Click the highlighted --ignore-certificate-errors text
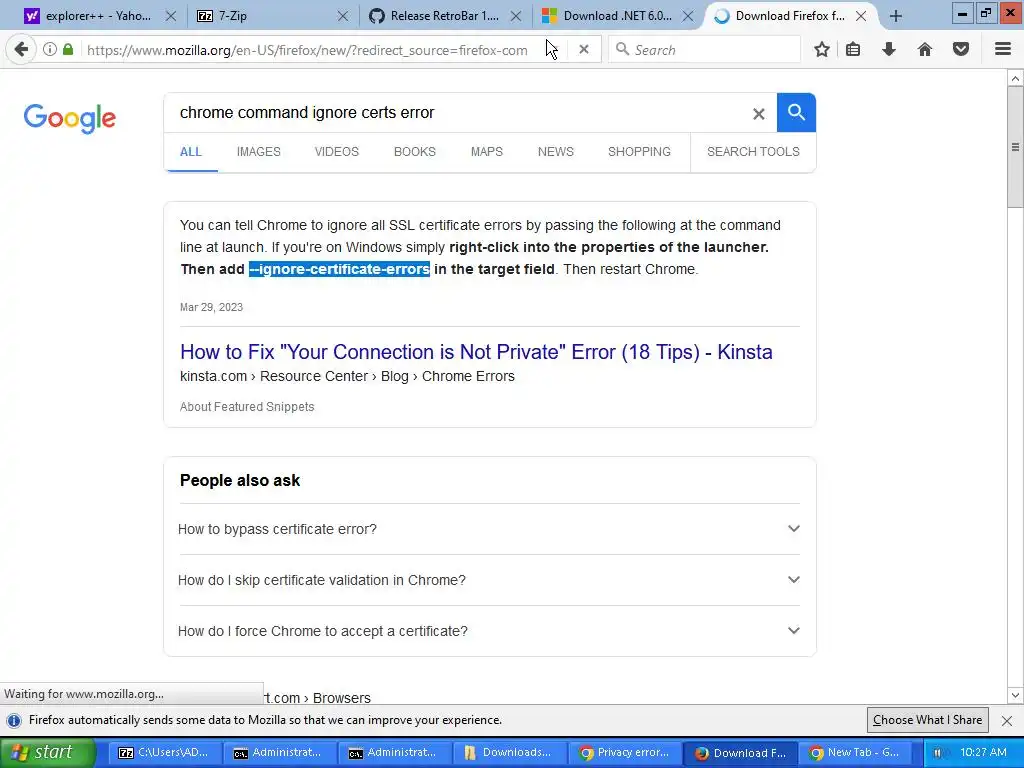 click(x=339, y=269)
